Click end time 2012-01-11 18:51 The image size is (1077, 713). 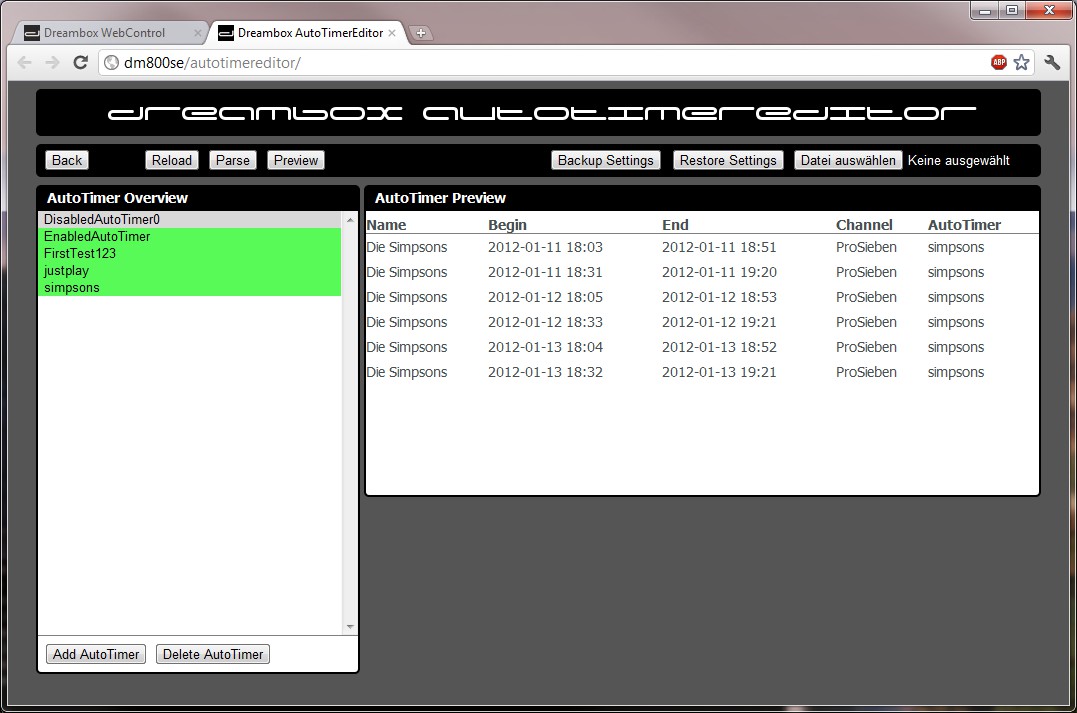(x=719, y=247)
